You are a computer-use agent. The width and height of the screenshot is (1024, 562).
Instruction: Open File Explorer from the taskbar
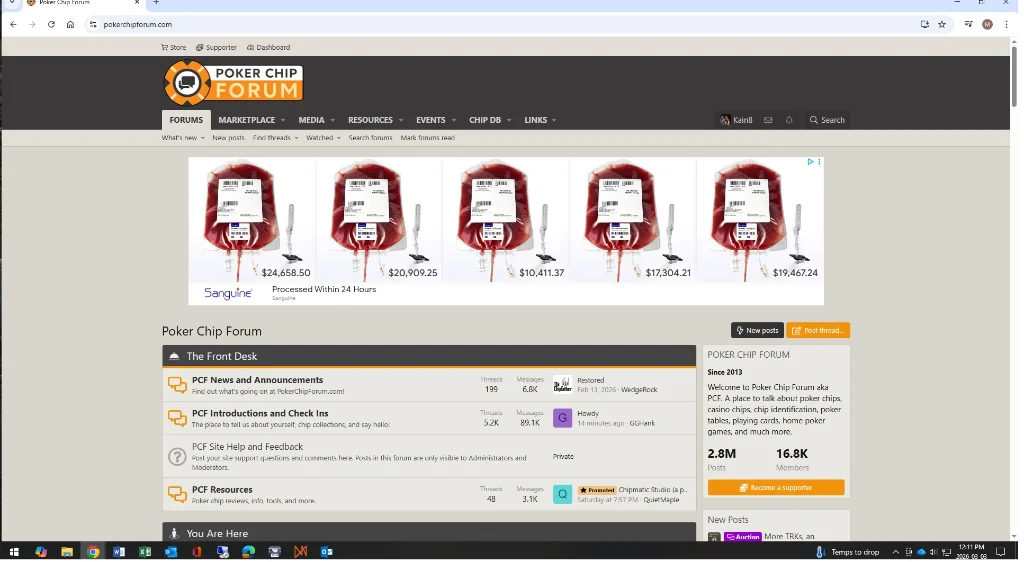[67, 552]
